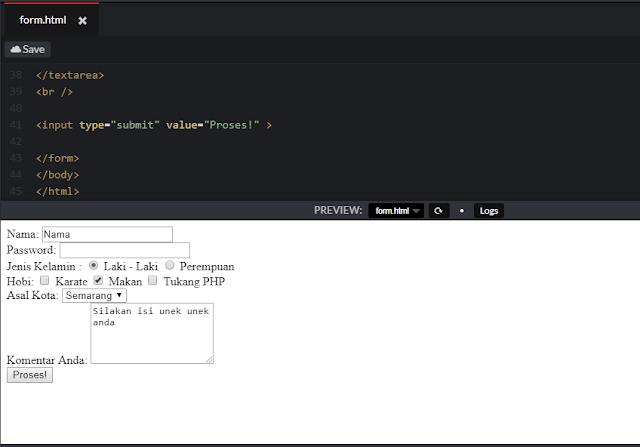Click the Komentar Anda: label

[x=47, y=360]
